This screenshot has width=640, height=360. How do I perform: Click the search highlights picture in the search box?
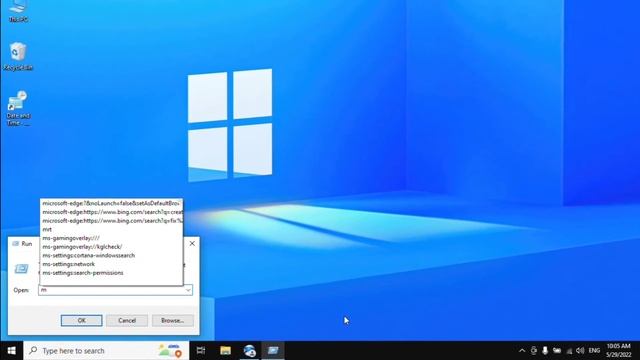171,351
